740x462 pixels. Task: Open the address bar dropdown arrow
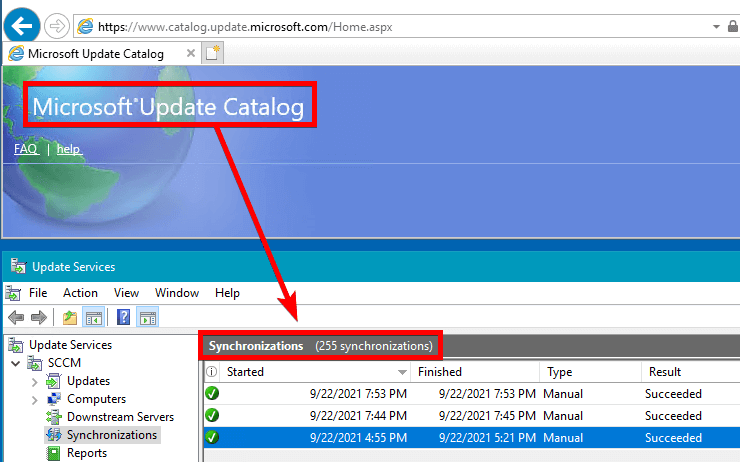(716, 27)
